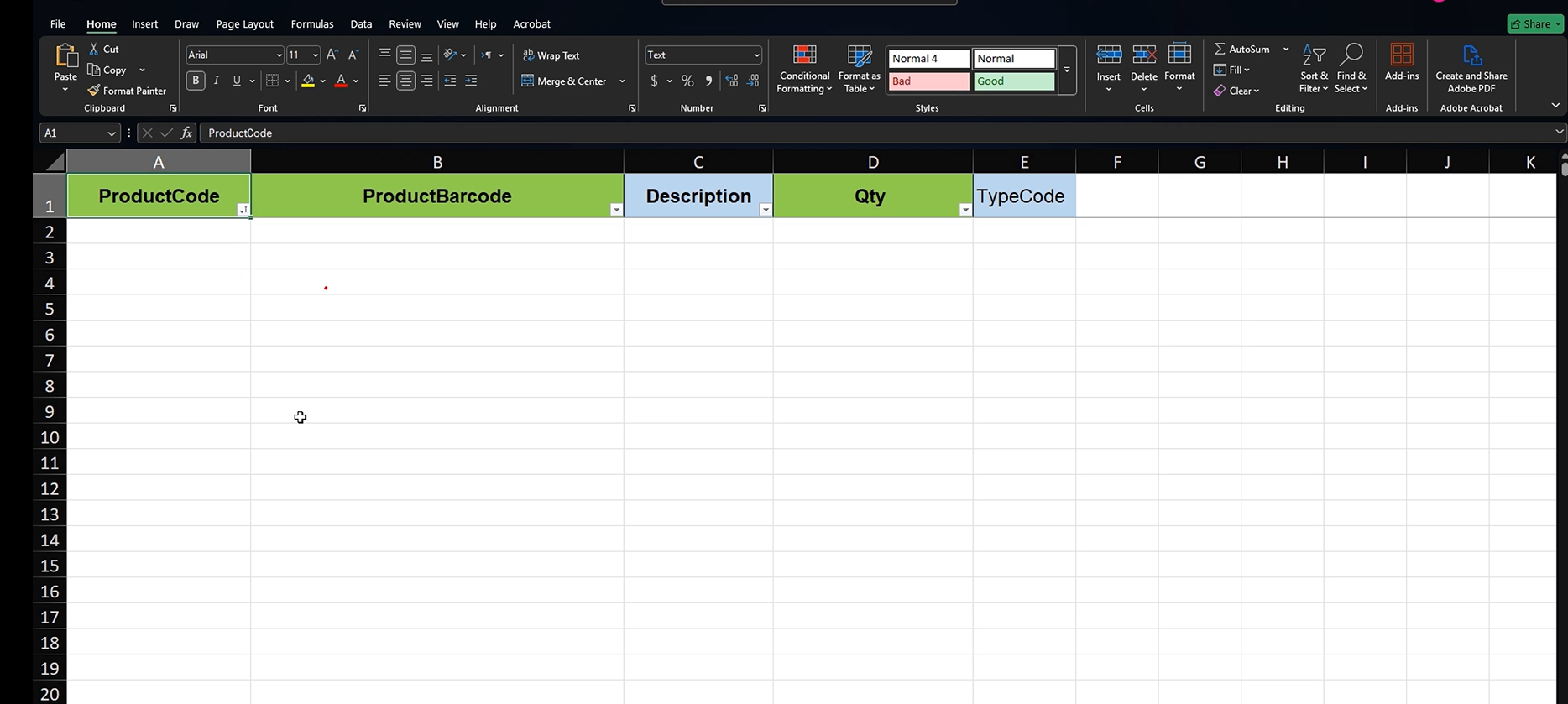Click the Sort & Filter icon

click(x=1314, y=55)
